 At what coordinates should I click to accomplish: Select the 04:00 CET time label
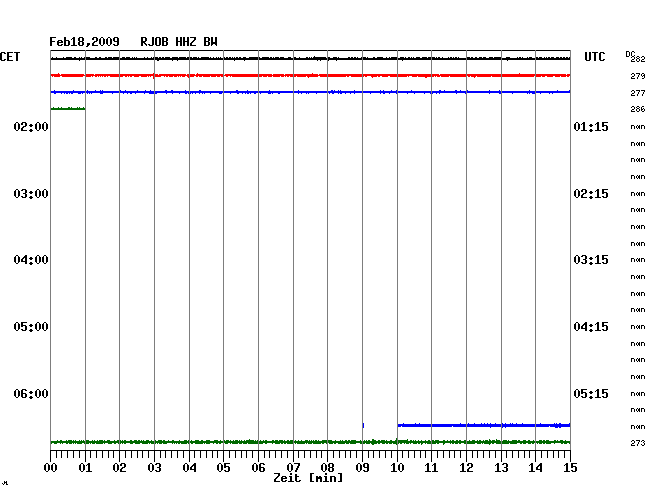click(31, 260)
